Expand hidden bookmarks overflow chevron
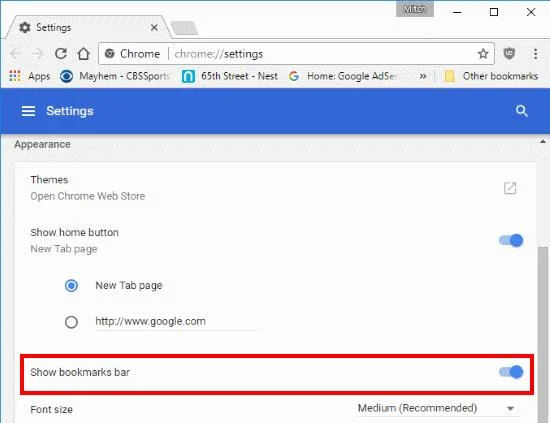The image size is (550, 423). tap(423, 76)
